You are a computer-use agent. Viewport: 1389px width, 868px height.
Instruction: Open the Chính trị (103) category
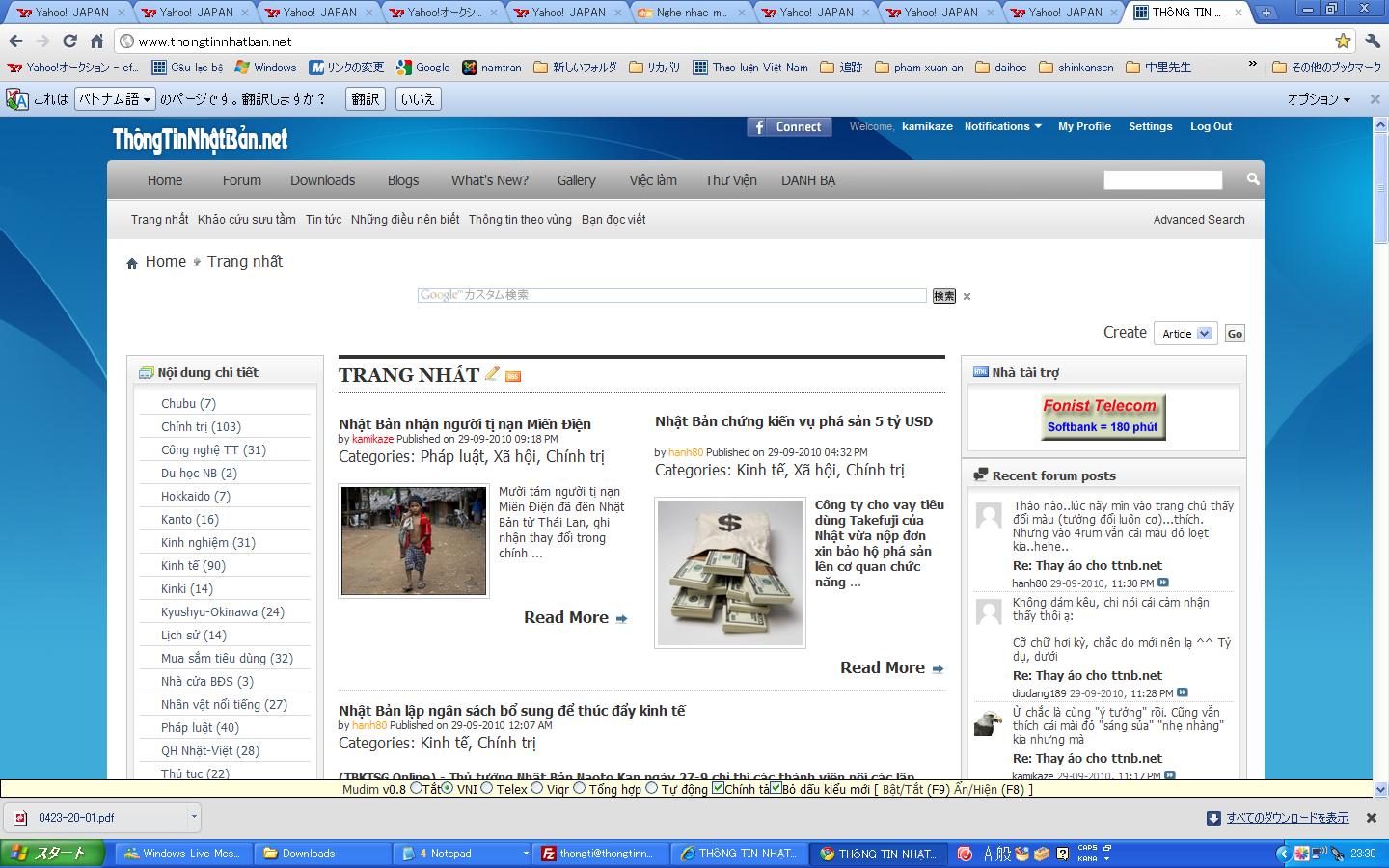201,427
